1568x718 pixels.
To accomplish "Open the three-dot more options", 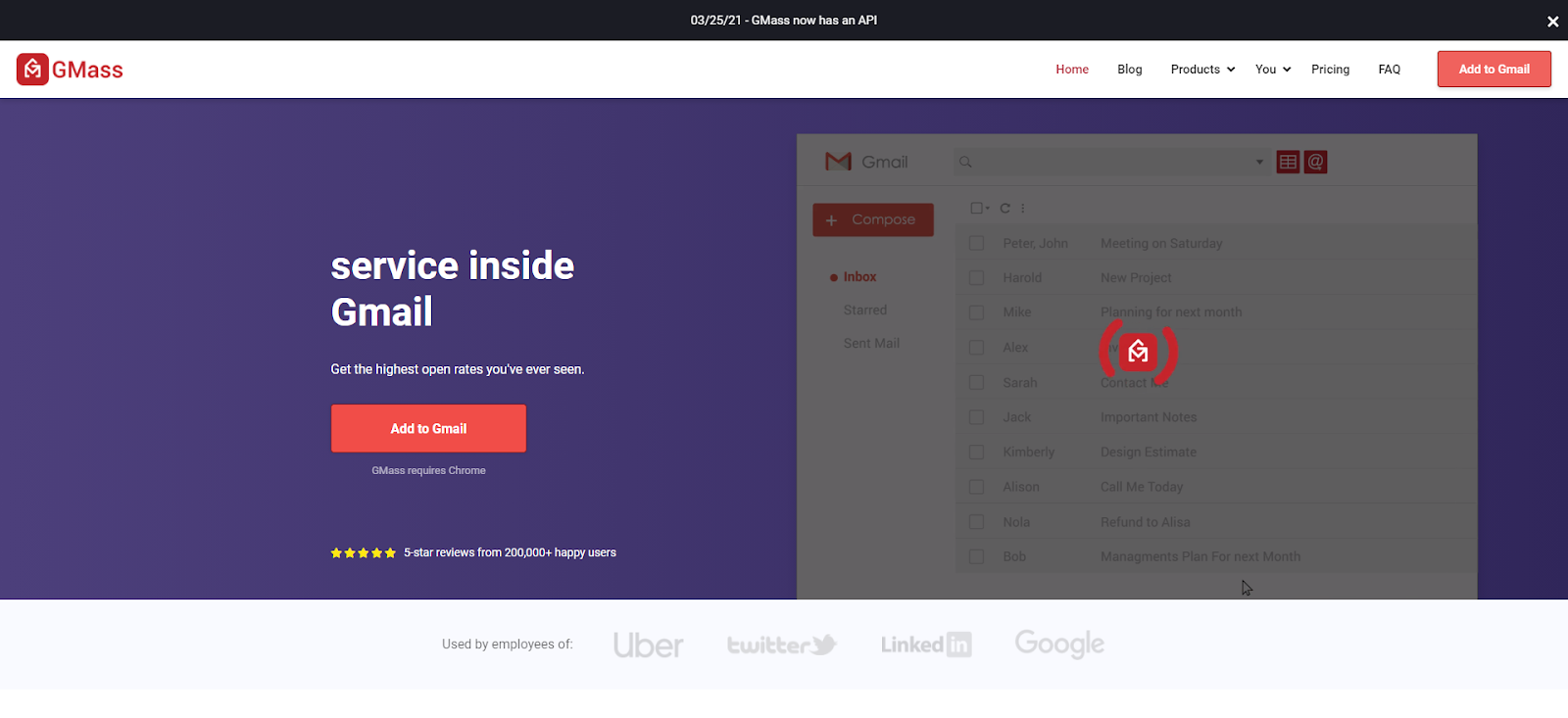I will 1023,208.
